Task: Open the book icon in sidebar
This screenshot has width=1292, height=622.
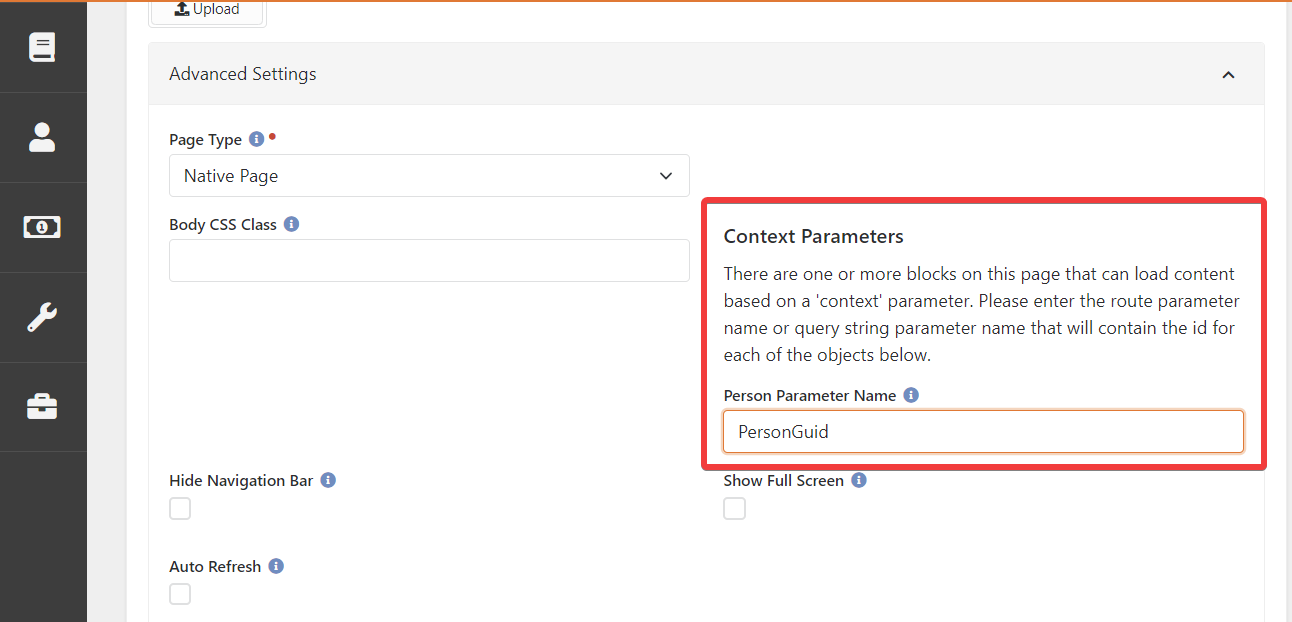Action: pos(42,47)
